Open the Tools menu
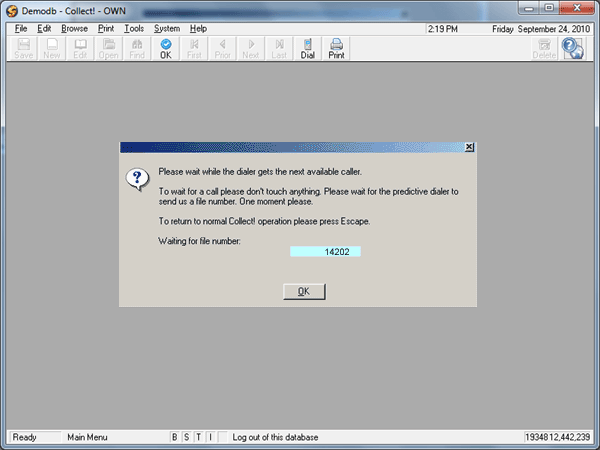The height and width of the screenshot is (450, 600). coord(134,29)
